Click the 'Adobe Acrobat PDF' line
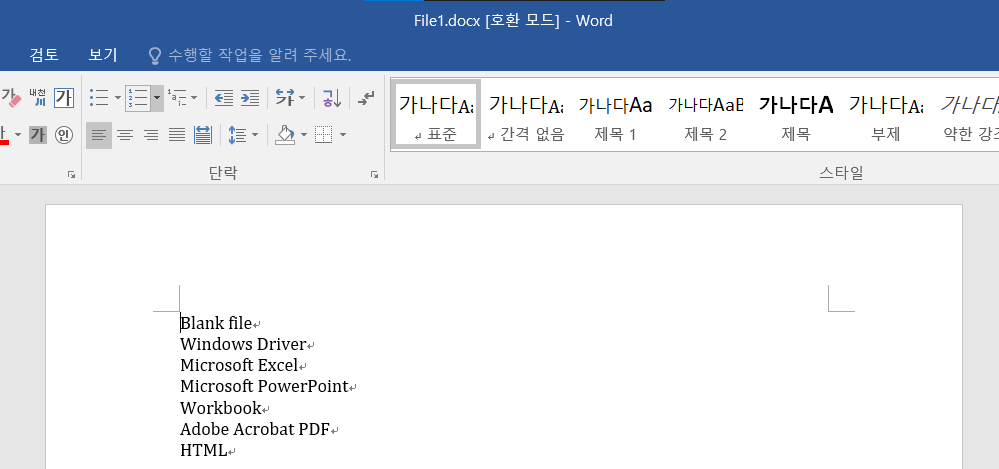 pos(255,429)
